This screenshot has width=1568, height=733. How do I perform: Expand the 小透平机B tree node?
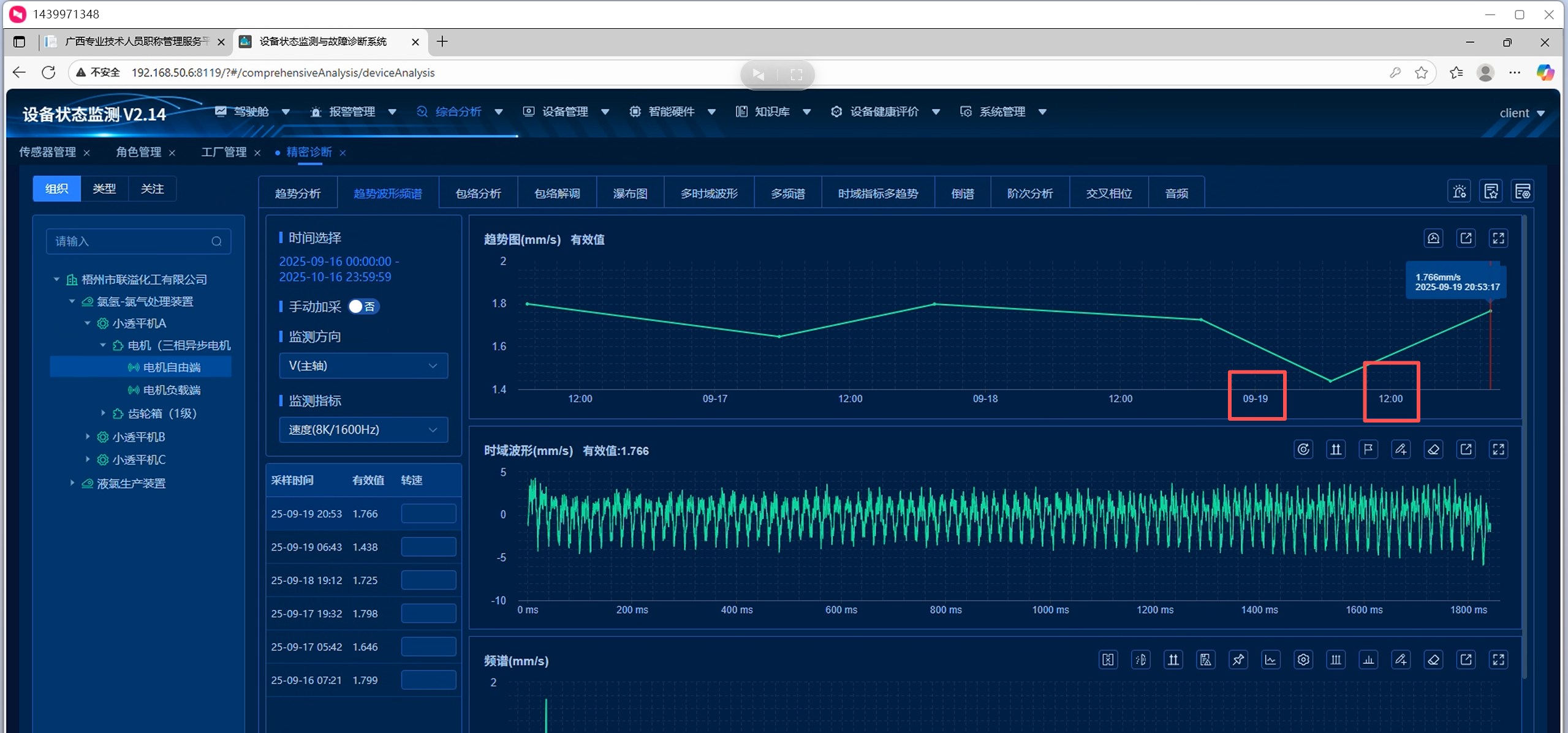click(x=88, y=437)
